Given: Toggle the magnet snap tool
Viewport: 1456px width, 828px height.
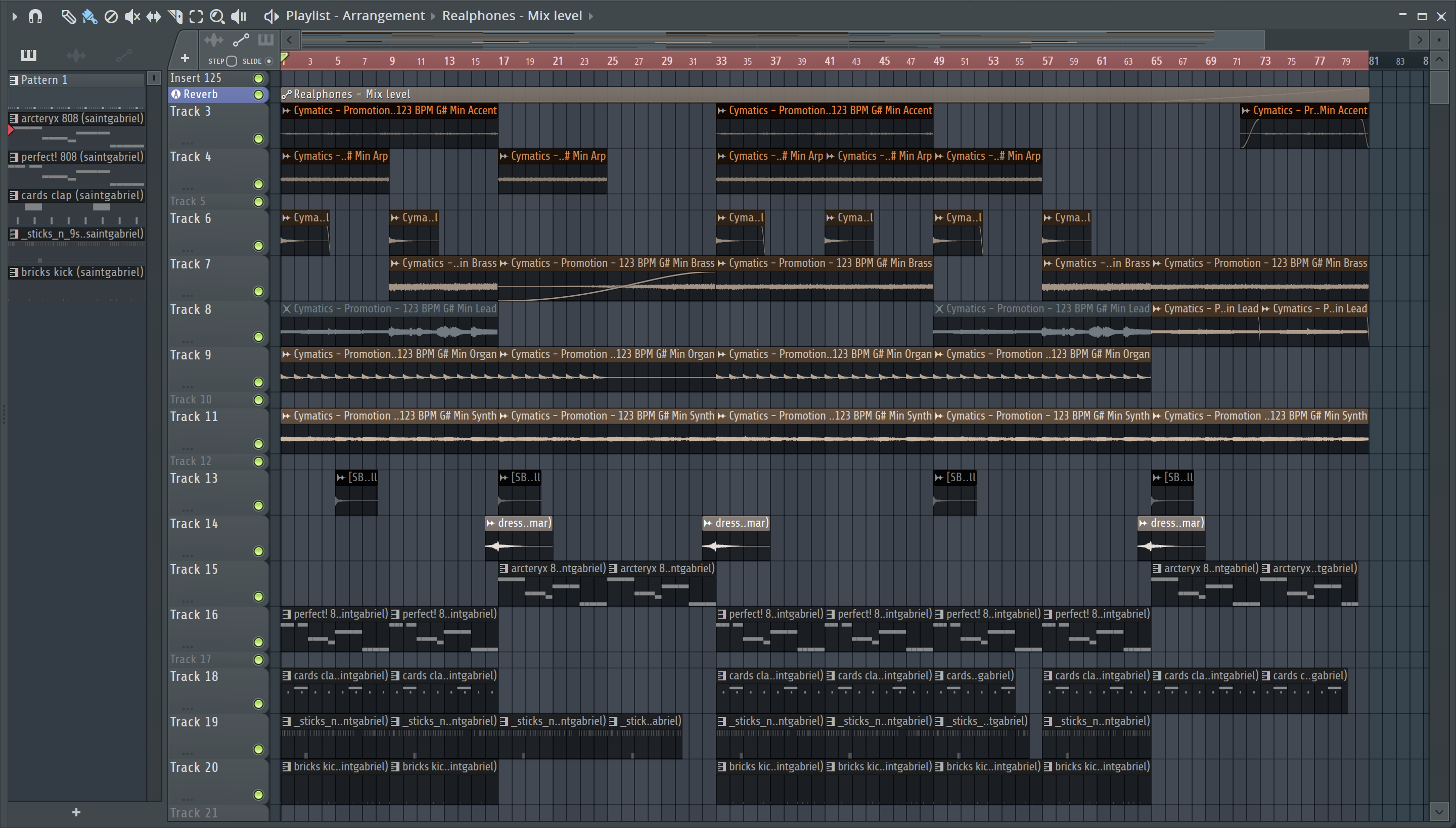Looking at the screenshot, I should pyautogui.click(x=35, y=17).
